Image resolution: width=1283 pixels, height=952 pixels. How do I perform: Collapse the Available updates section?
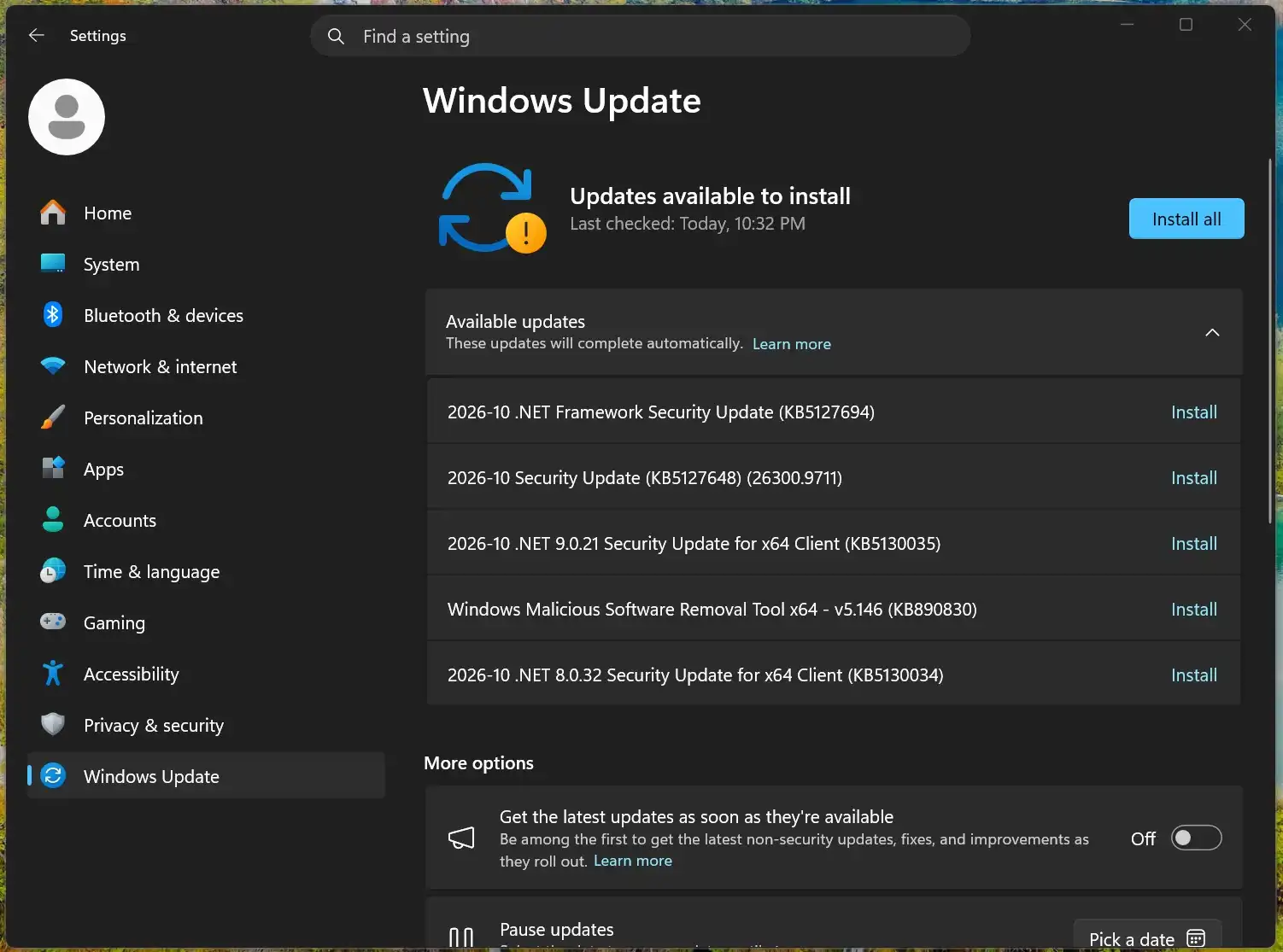point(1212,332)
